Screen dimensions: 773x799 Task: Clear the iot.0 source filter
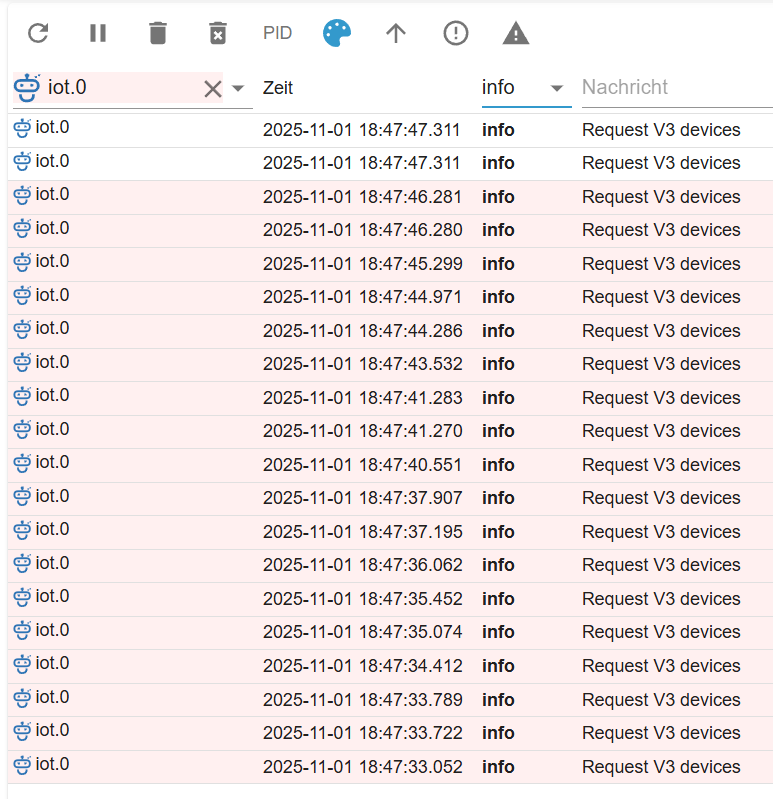213,89
